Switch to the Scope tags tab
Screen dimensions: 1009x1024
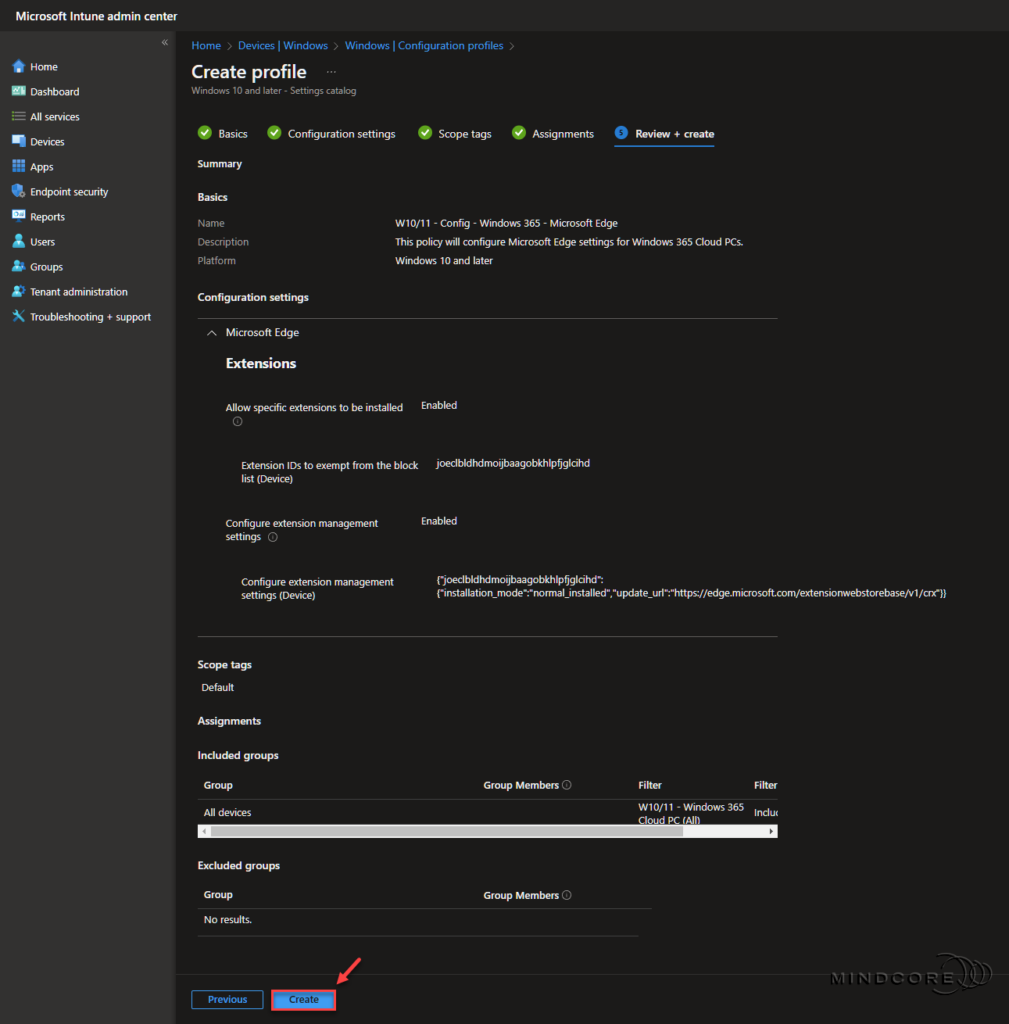463,133
